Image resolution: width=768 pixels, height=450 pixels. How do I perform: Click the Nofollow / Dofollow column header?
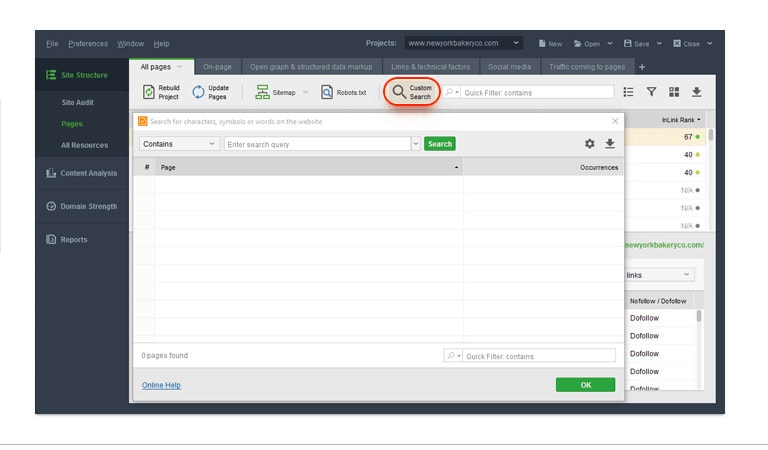(658, 301)
